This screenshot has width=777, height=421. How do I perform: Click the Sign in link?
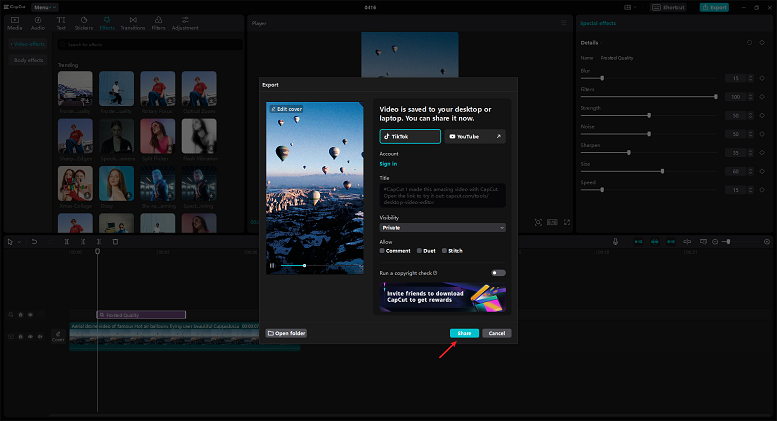[388, 164]
